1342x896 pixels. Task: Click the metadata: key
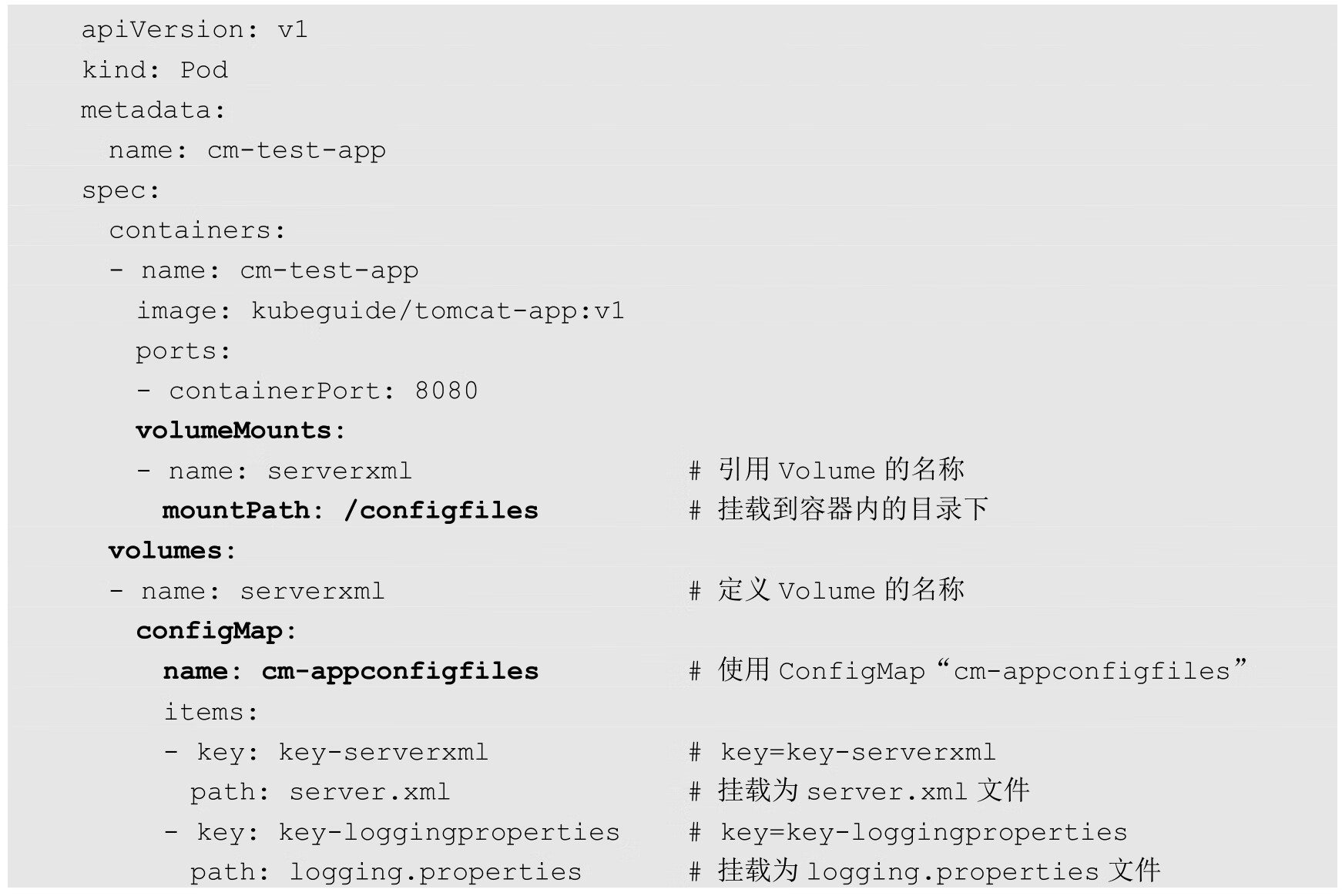[153, 110]
